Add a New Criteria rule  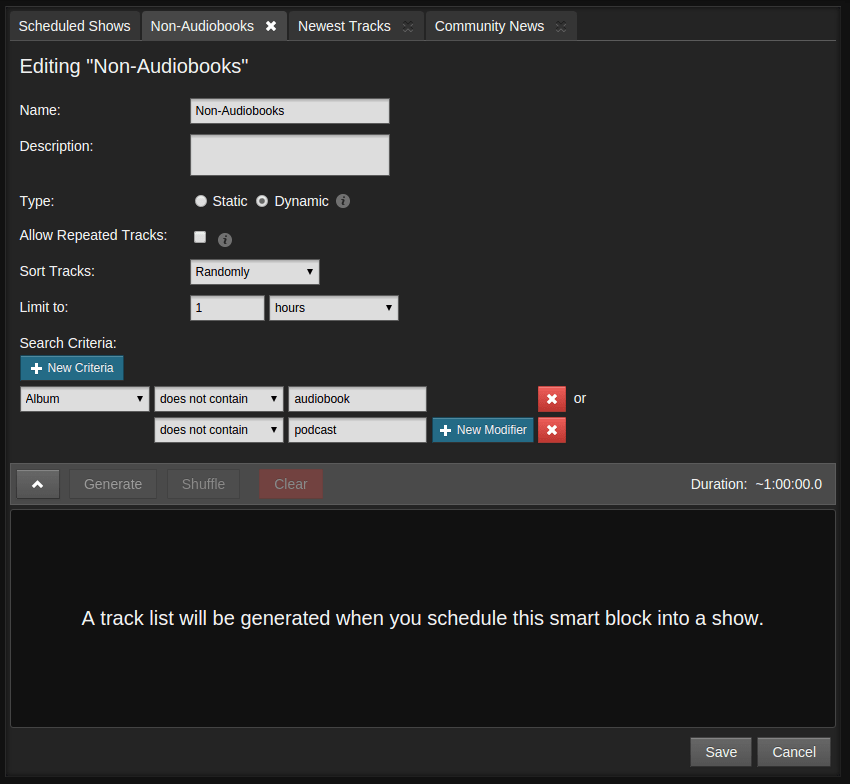(71, 367)
